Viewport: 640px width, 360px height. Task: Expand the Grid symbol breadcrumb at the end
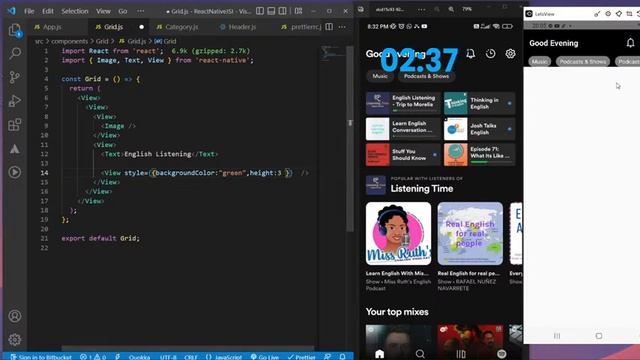pyautogui.click(x=165, y=41)
